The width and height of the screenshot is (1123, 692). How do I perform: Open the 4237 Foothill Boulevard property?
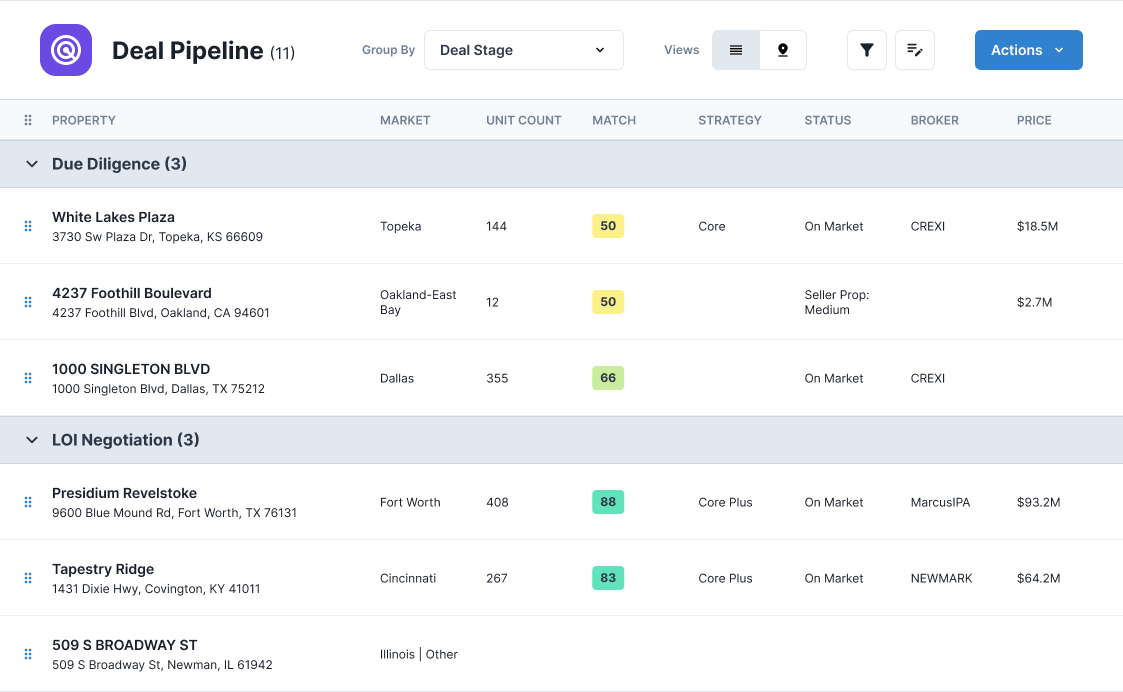(132, 293)
